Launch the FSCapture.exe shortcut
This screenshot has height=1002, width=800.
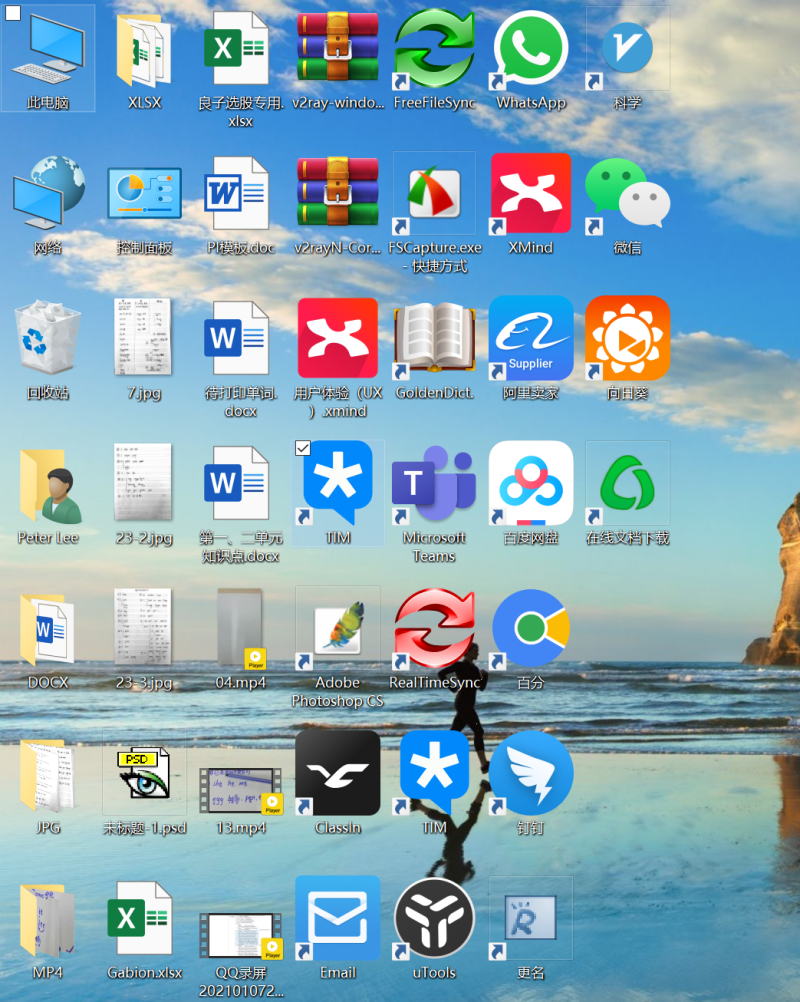coord(435,193)
